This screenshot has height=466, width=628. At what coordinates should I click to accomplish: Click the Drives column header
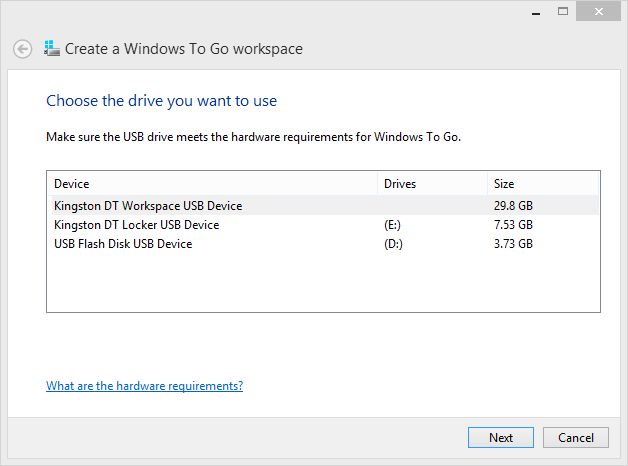433,184
